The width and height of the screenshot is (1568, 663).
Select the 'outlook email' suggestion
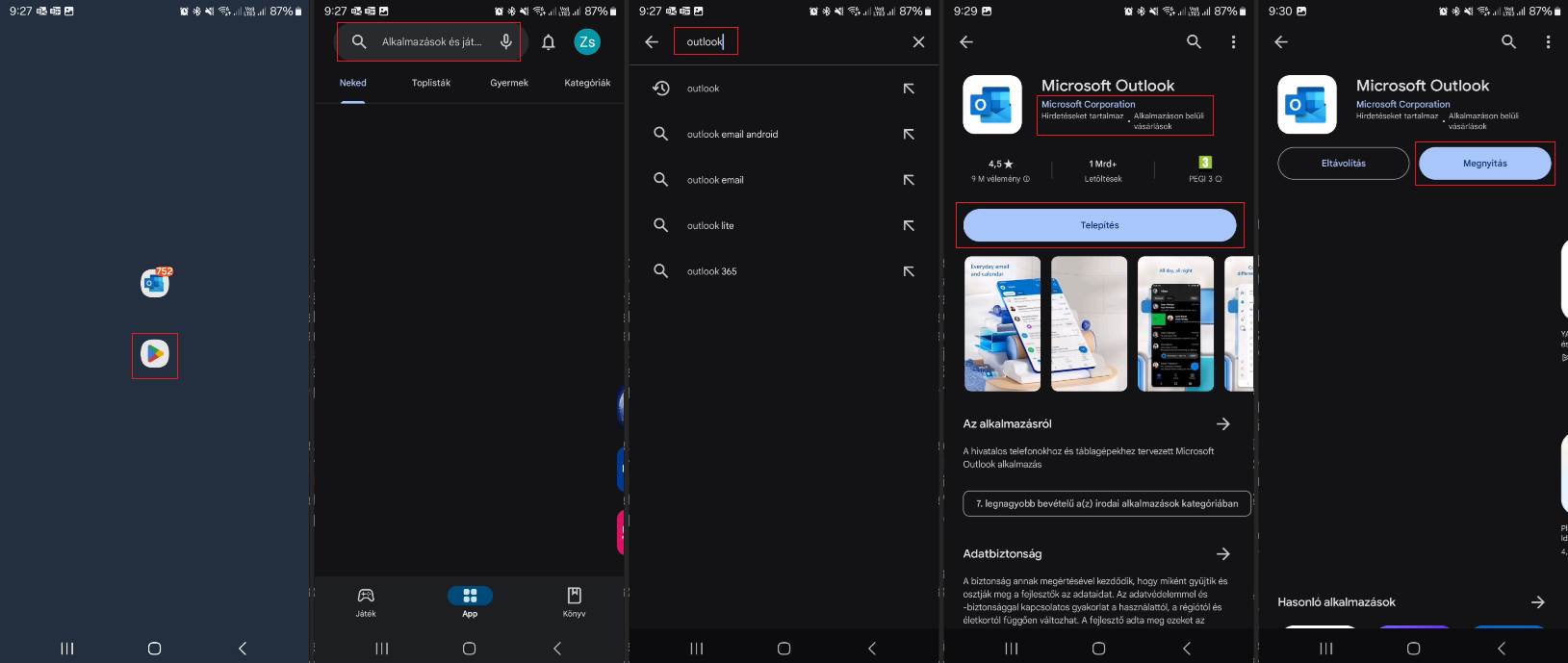click(x=715, y=180)
